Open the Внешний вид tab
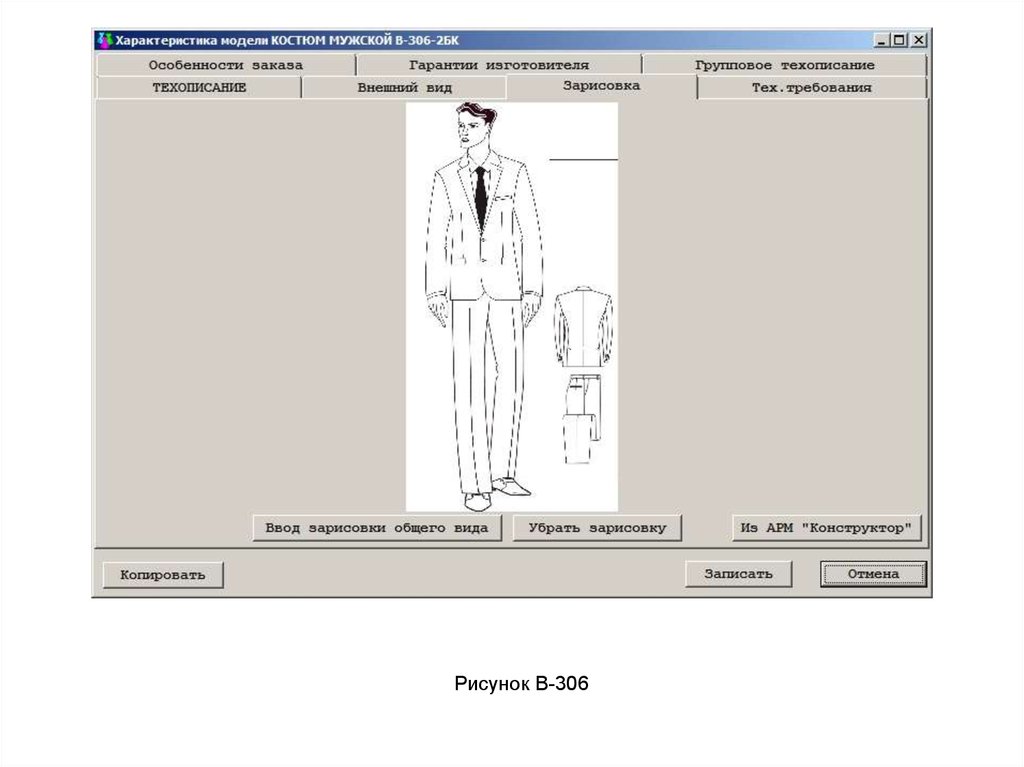The height and width of the screenshot is (767, 1024). [x=404, y=88]
